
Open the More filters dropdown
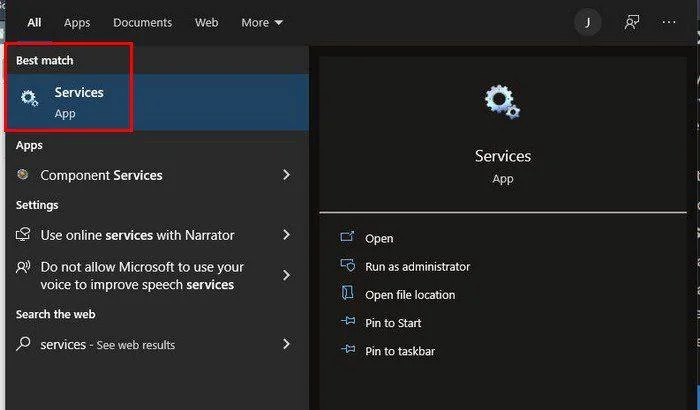262,22
